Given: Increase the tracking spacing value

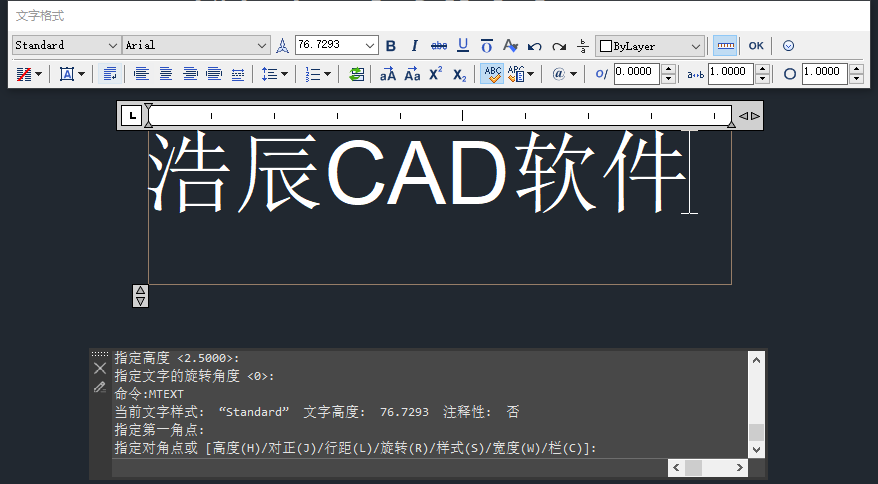Looking at the screenshot, I should (762, 69).
